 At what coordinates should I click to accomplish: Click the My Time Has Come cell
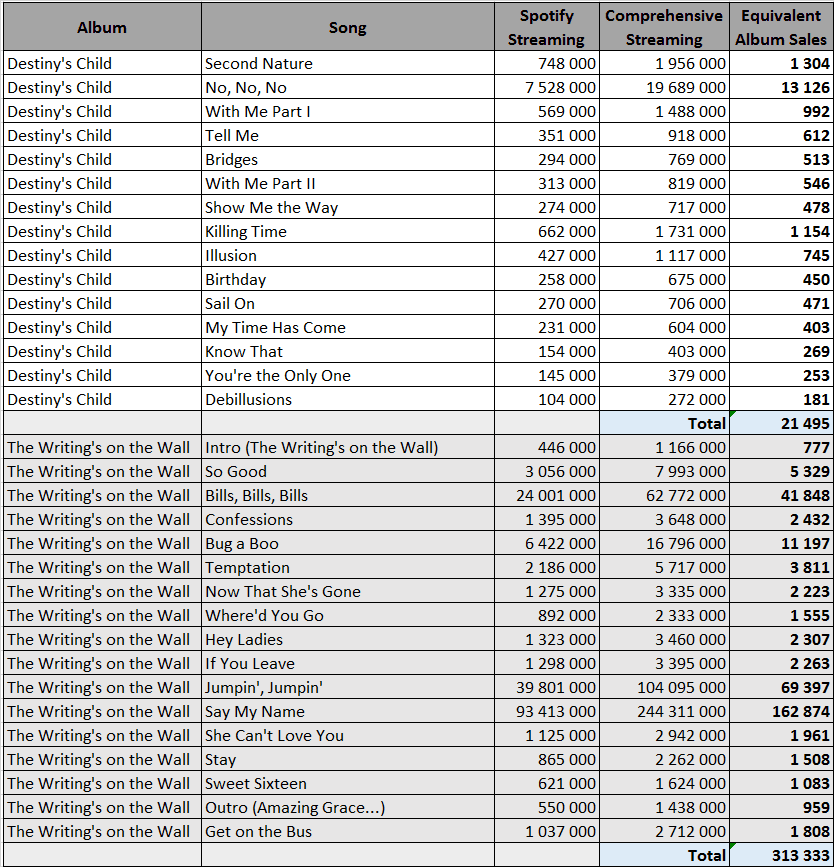coord(348,327)
